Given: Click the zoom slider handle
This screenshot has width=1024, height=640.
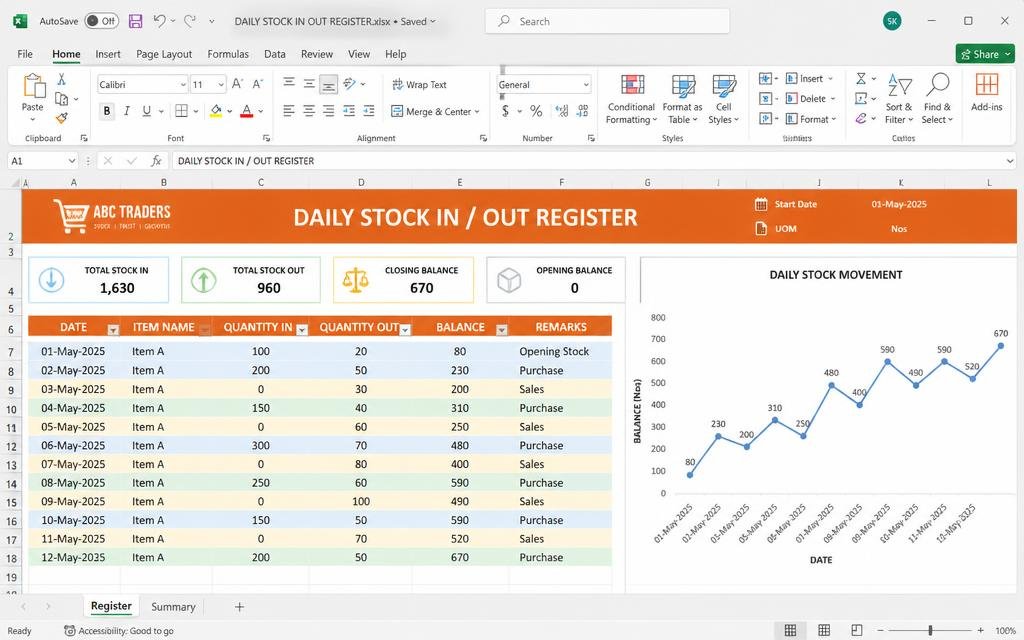Looking at the screenshot, I should pyautogui.click(x=930, y=630).
